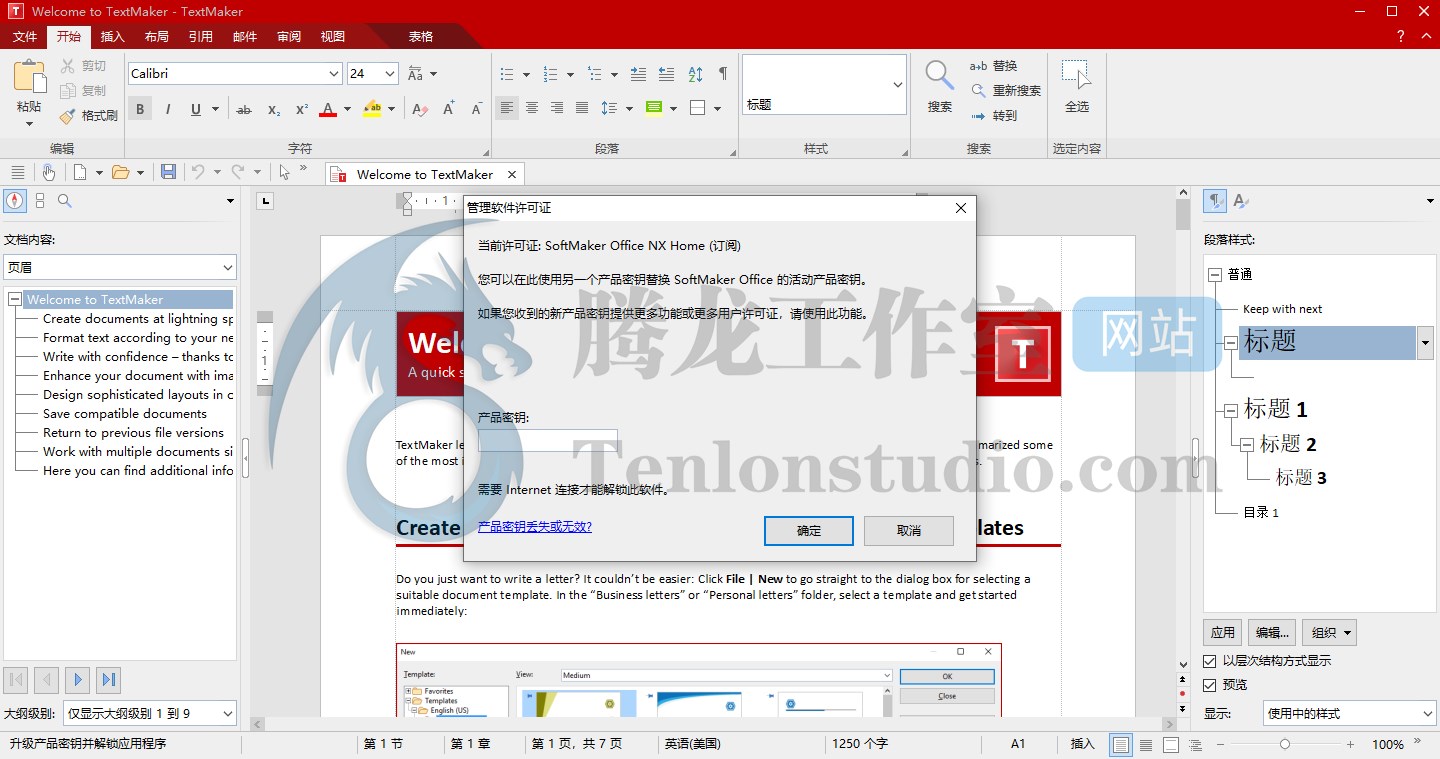Open the font size 24 dropdown
The width and height of the screenshot is (1440, 759).
(390, 74)
